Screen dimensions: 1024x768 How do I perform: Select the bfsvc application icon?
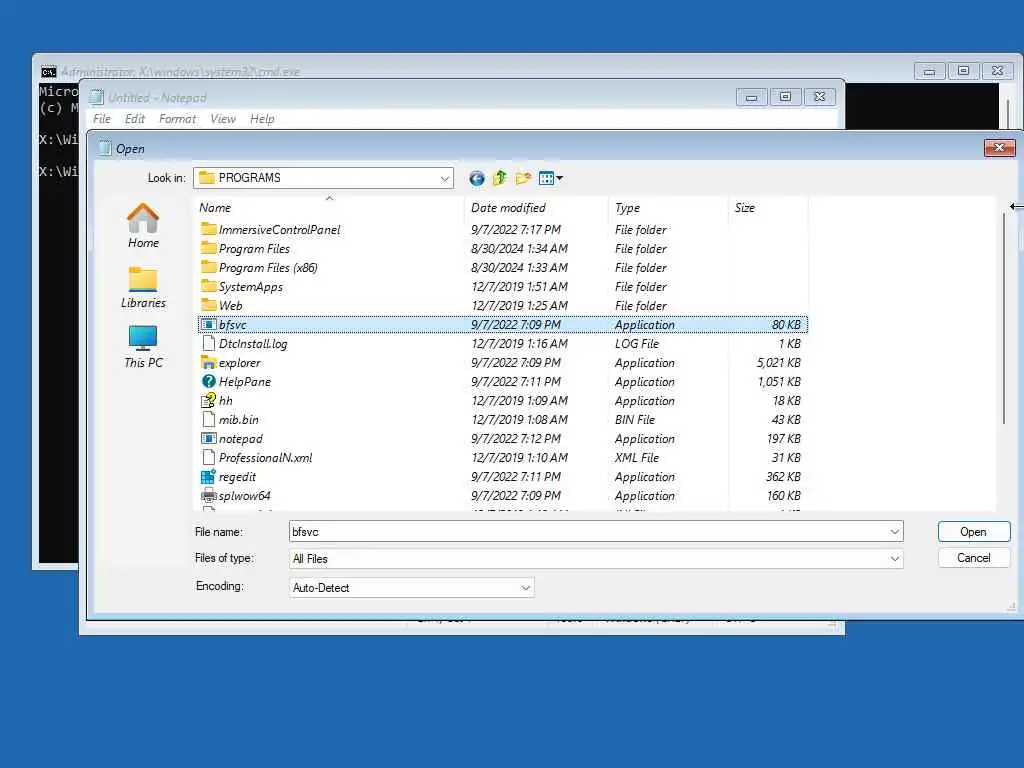pos(208,325)
